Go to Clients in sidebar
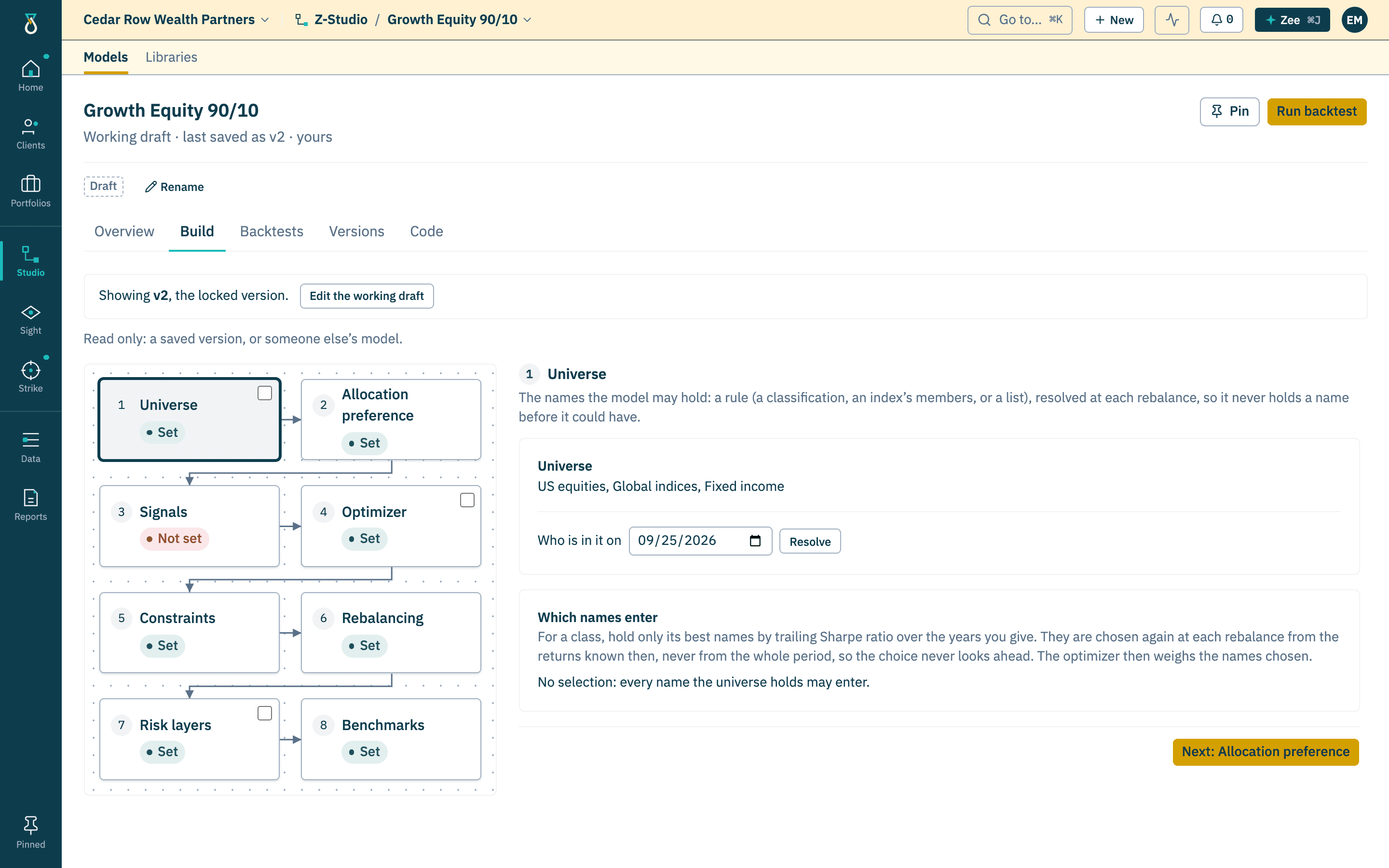The width and height of the screenshot is (1389, 868). pos(30,135)
